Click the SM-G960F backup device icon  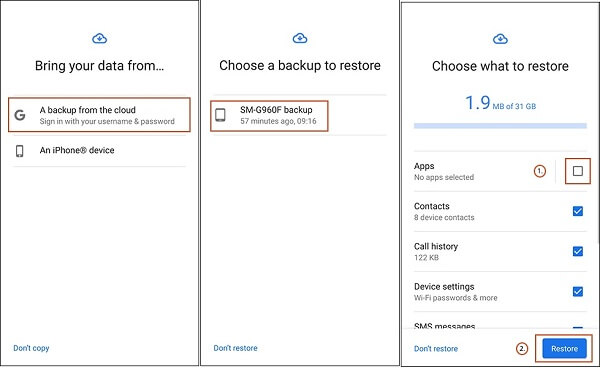click(220, 115)
